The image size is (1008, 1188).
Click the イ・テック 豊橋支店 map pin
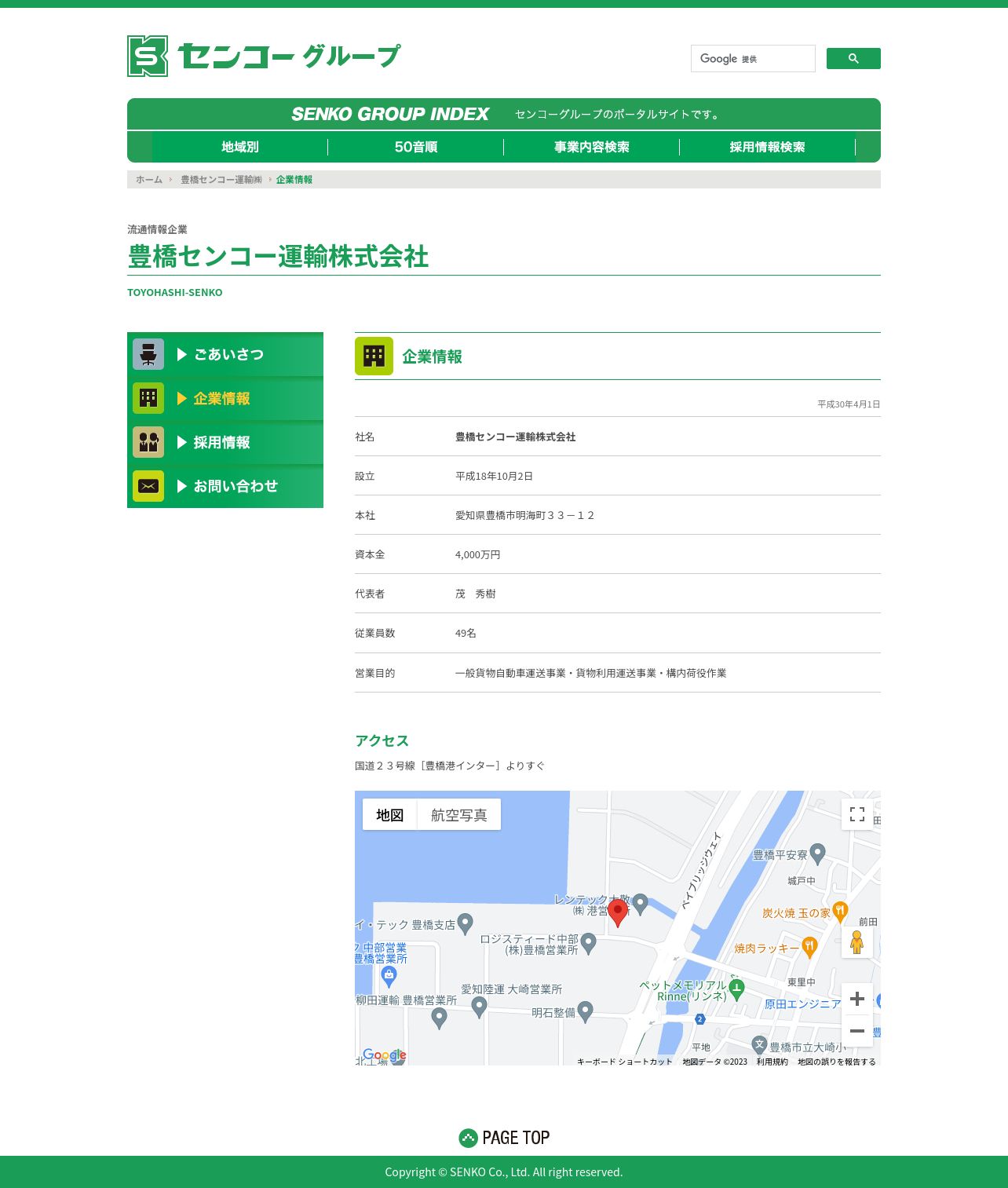(465, 923)
